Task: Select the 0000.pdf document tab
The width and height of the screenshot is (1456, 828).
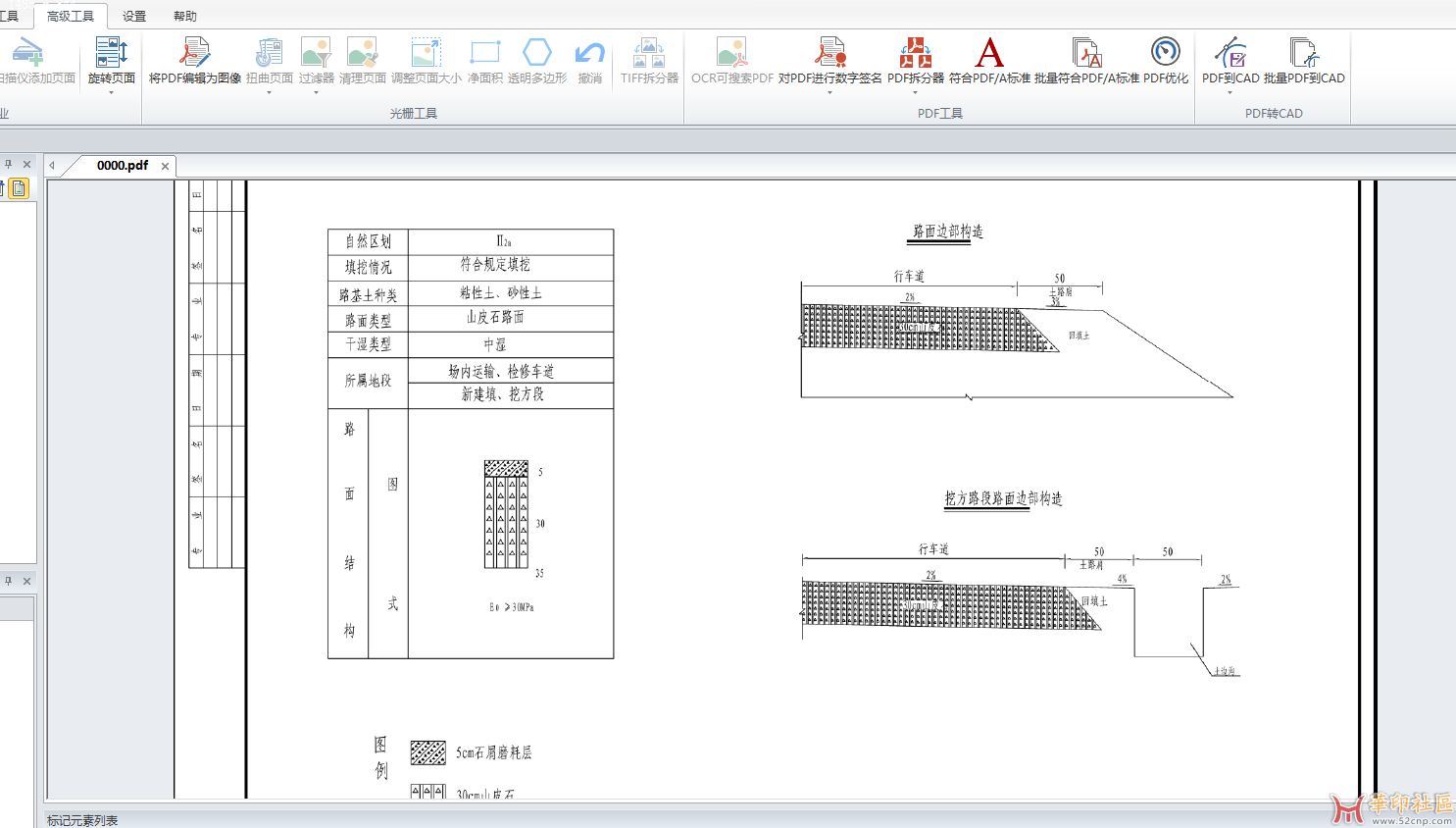Action: point(123,166)
